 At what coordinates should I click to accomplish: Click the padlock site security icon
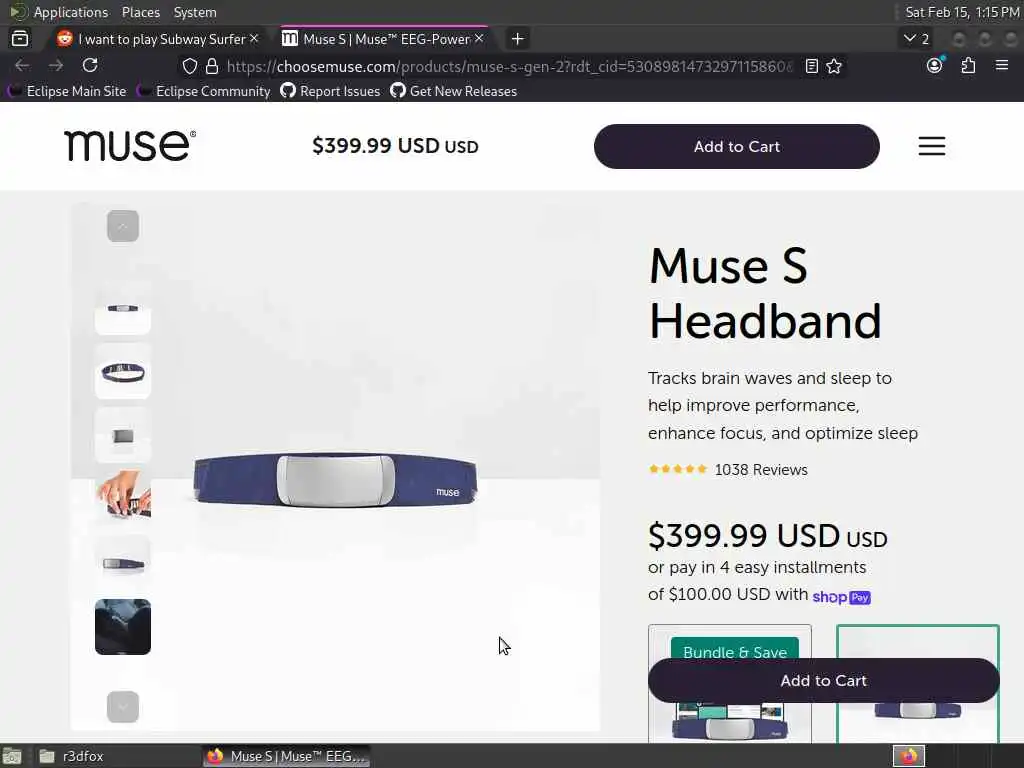[x=212, y=66]
